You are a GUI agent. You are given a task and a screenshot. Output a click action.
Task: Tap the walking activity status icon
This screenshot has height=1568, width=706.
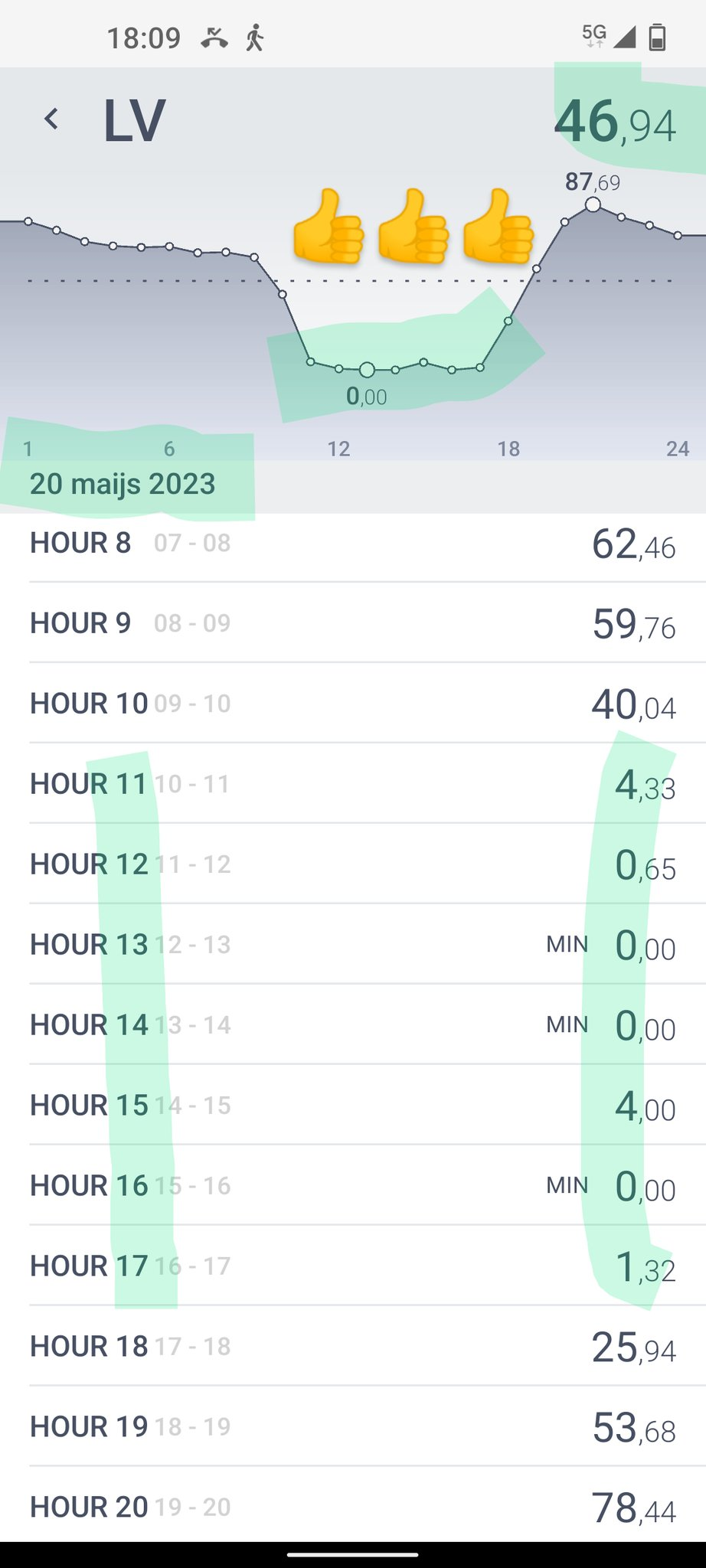point(255,37)
